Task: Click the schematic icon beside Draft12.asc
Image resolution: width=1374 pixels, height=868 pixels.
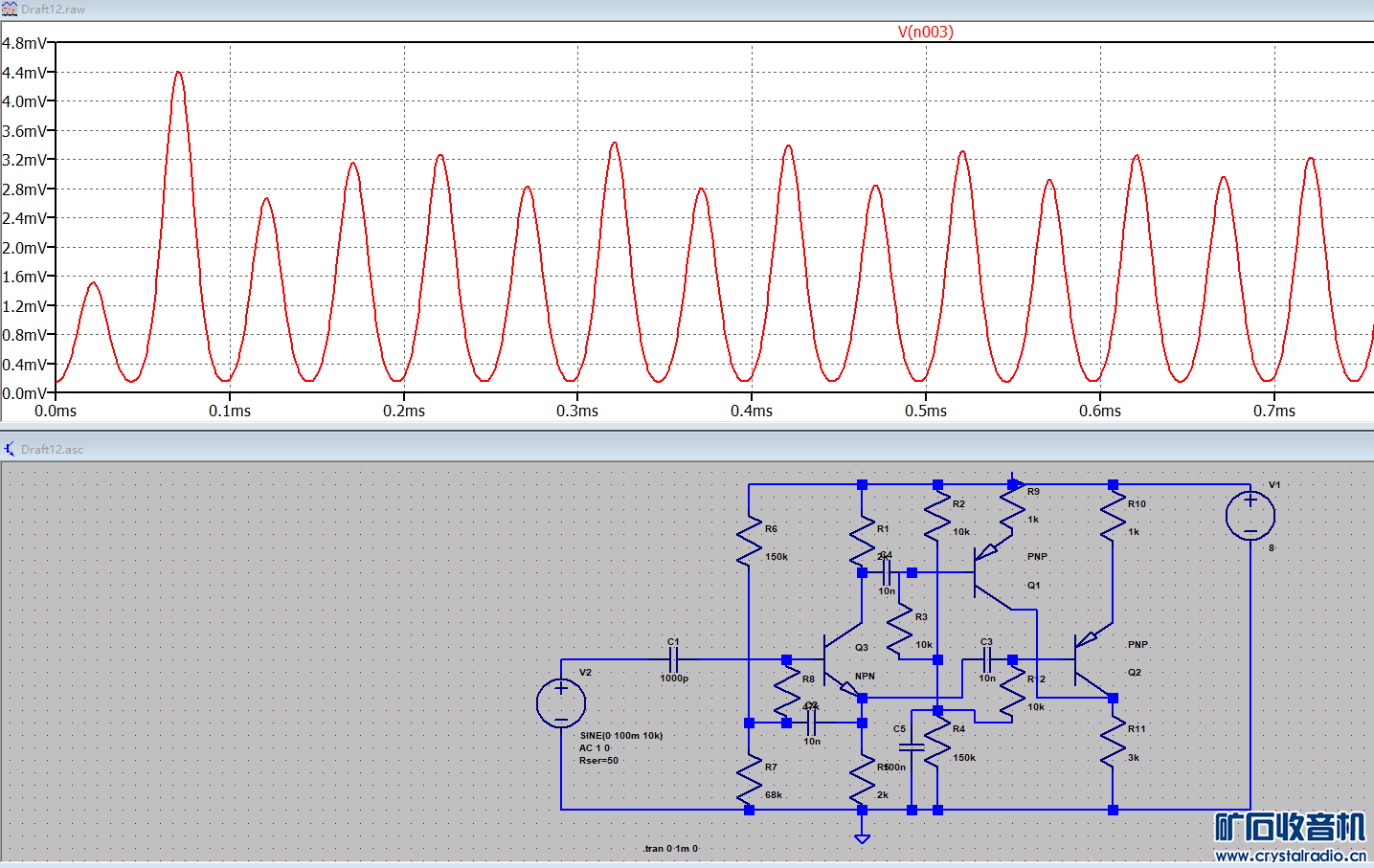Action: click(x=10, y=449)
